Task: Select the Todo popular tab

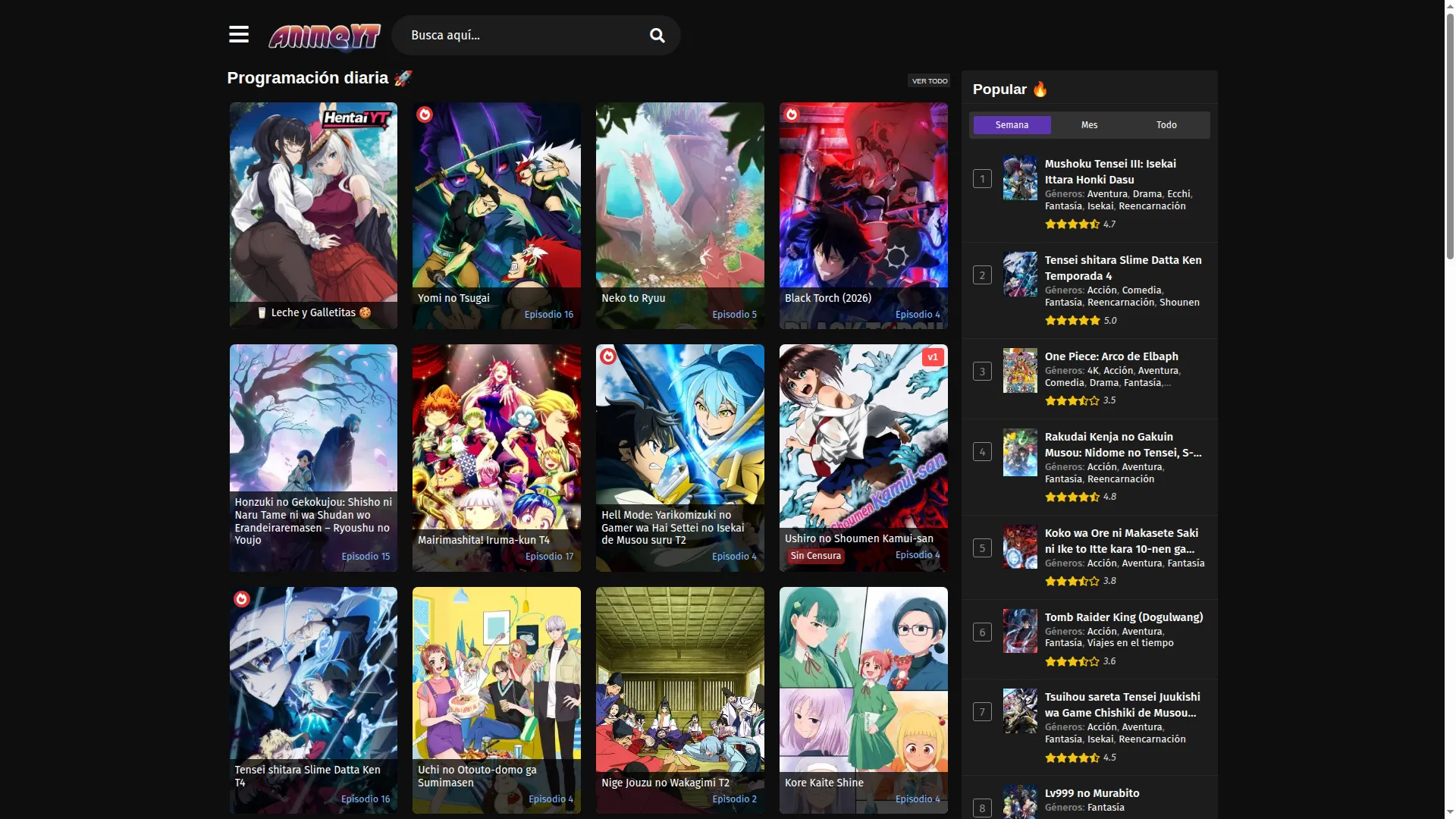Action: coord(1166,125)
